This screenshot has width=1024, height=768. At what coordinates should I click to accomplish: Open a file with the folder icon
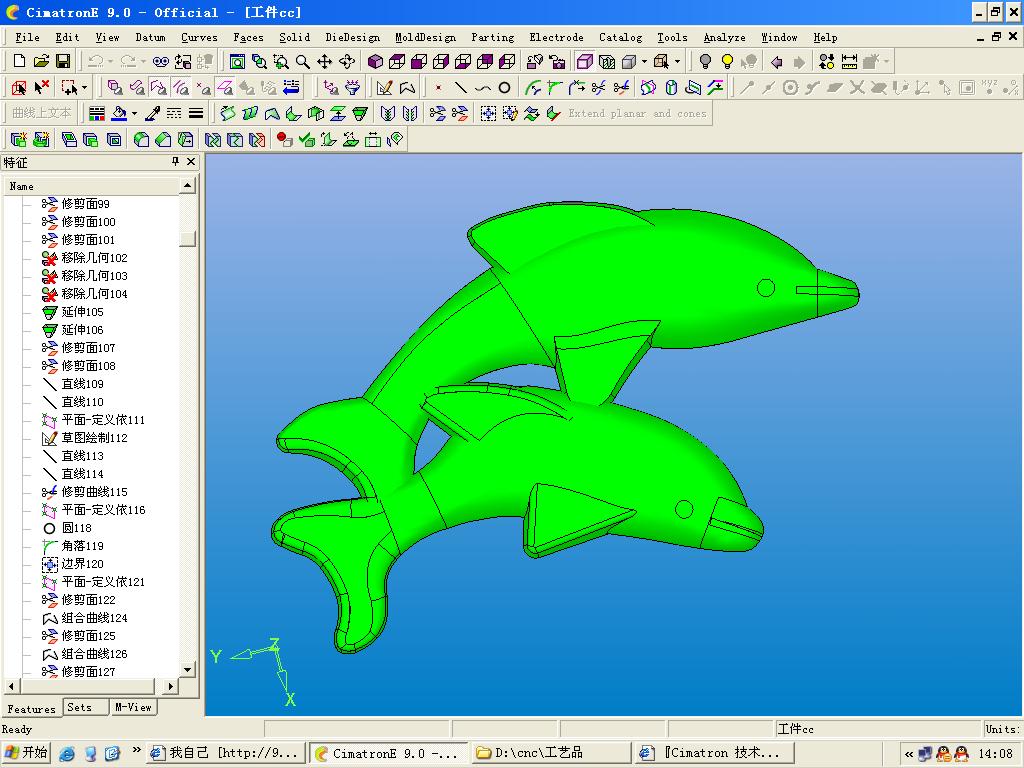pos(41,61)
